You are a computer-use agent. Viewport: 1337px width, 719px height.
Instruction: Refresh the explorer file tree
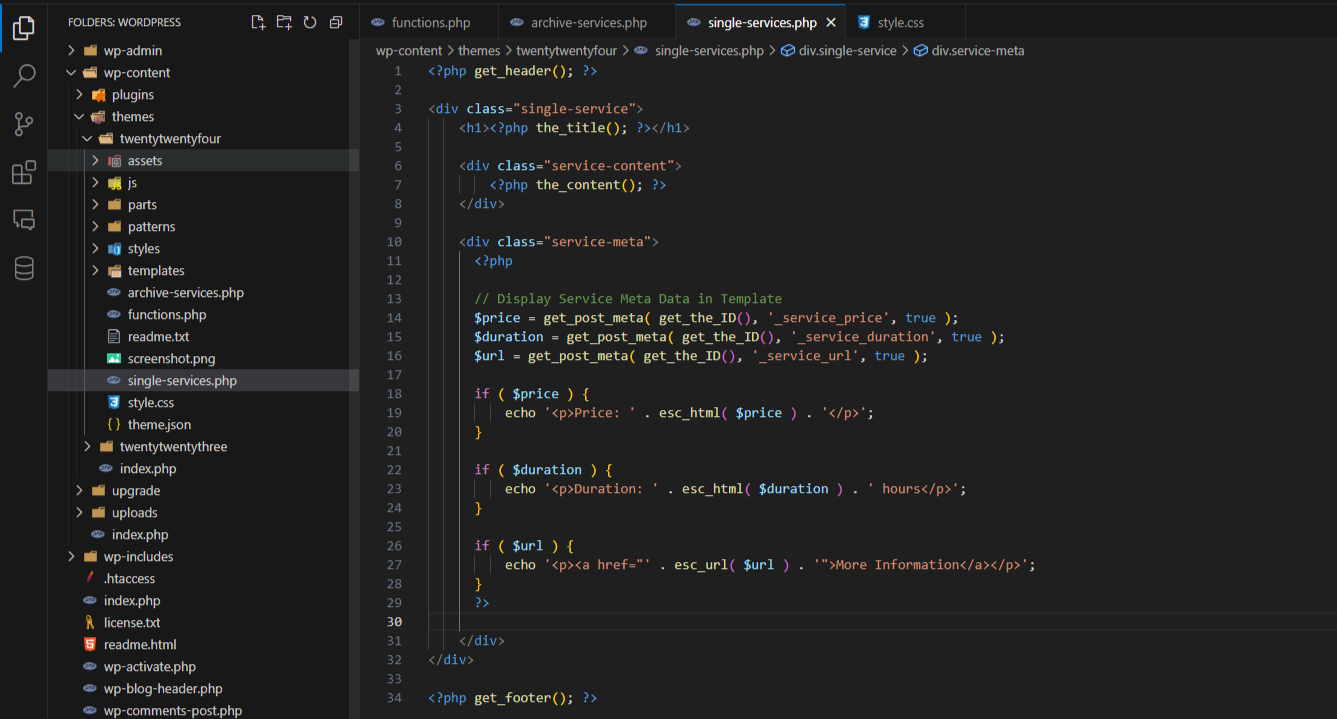coord(310,22)
